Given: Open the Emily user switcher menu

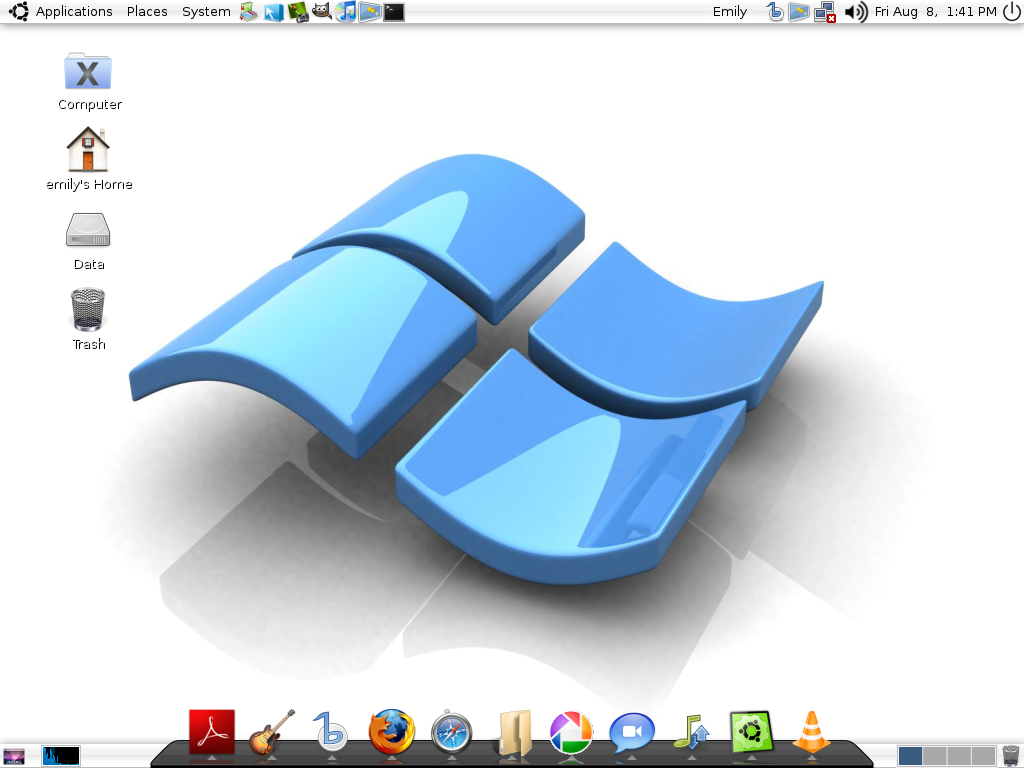Looking at the screenshot, I should pos(730,12).
